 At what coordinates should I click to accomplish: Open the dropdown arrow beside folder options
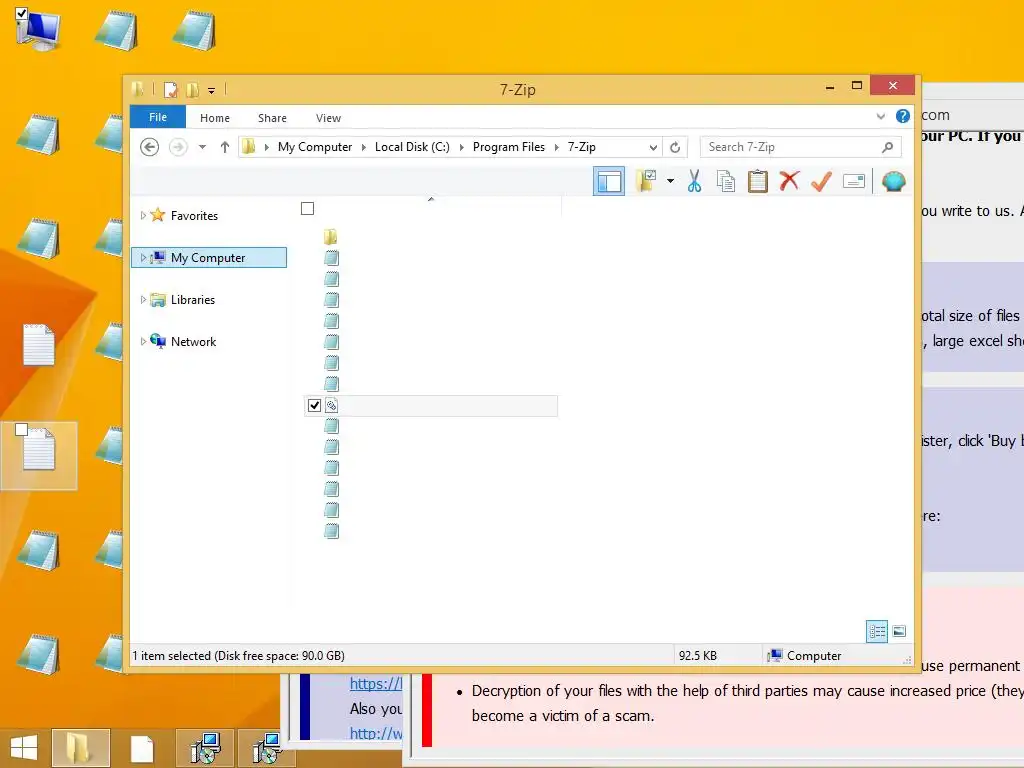(670, 181)
